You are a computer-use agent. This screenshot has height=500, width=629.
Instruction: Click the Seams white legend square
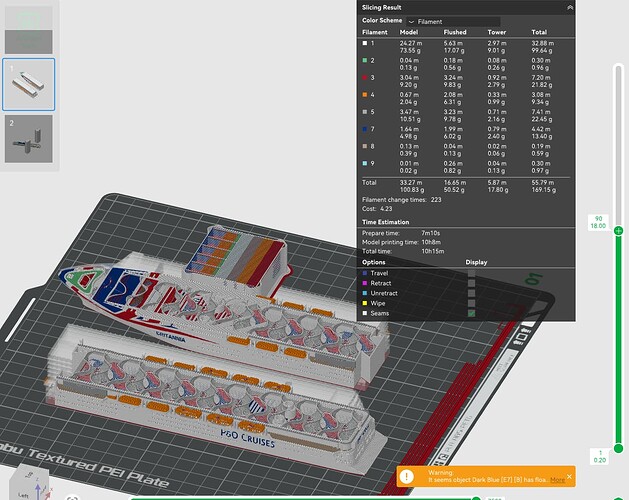click(x=365, y=313)
